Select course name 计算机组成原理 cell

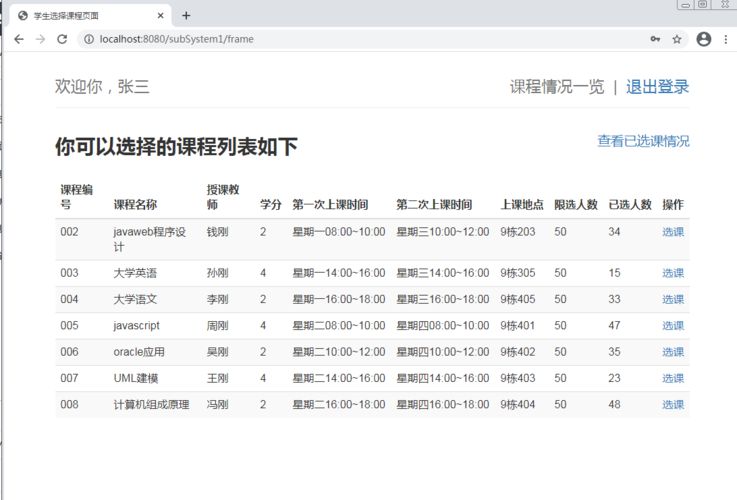coord(151,405)
